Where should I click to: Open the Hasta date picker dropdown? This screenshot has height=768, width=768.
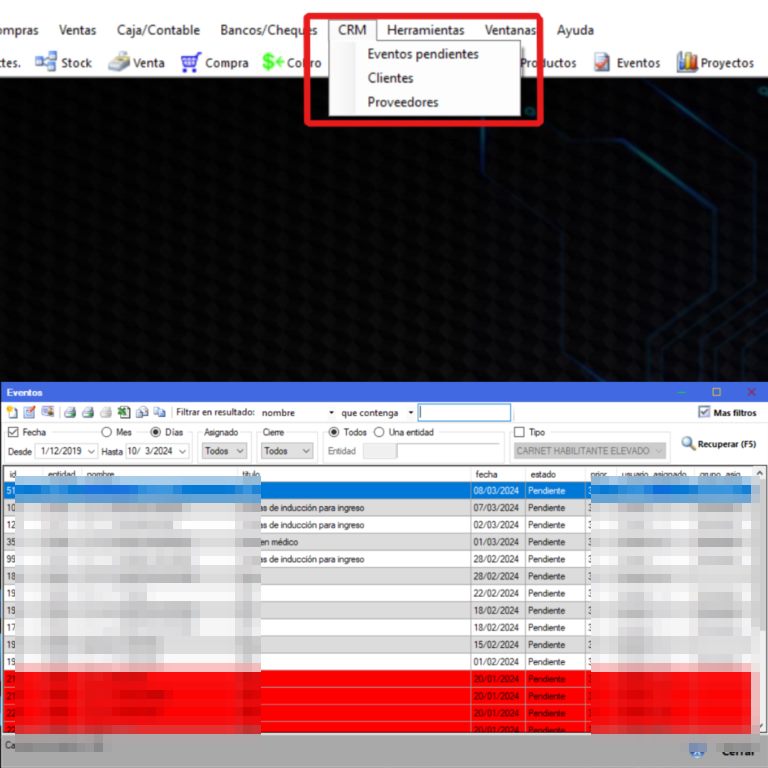click(x=182, y=451)
